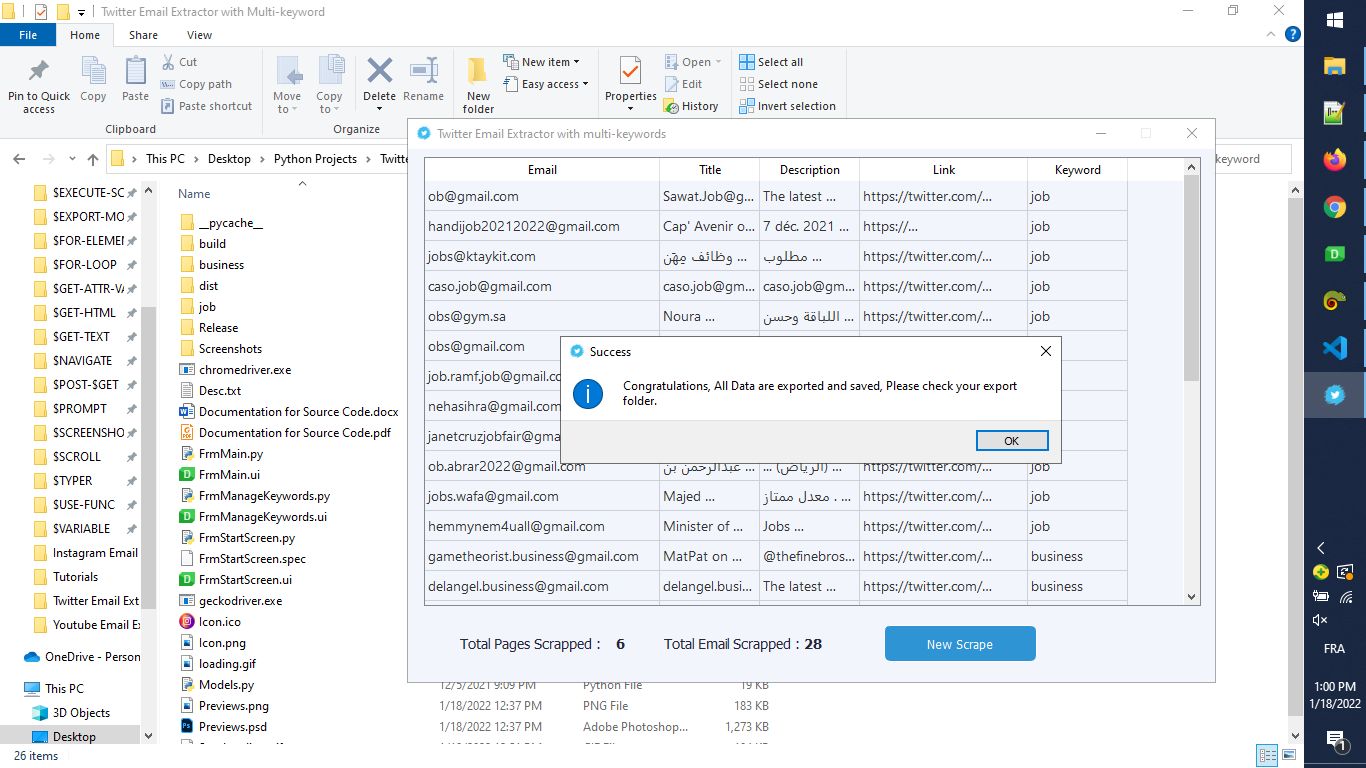Open the File menu tab
The width and height of the screenshot is (1366, 768).
click(x=28, y=35)
